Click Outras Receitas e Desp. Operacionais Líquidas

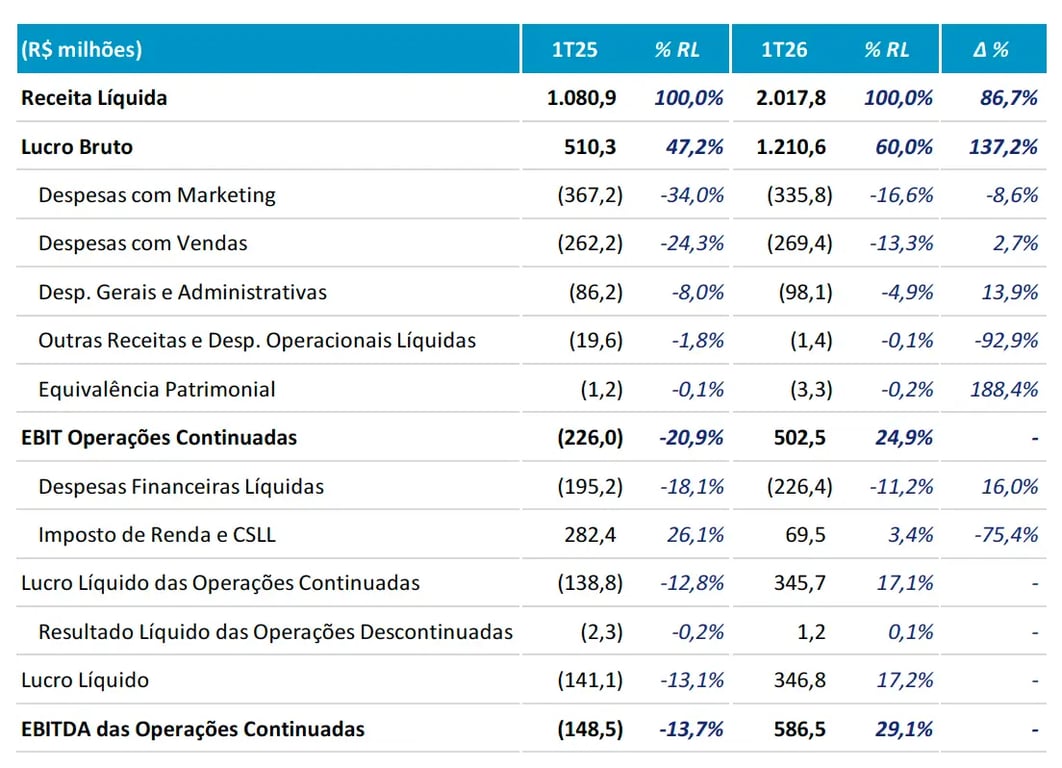(257, 340)
